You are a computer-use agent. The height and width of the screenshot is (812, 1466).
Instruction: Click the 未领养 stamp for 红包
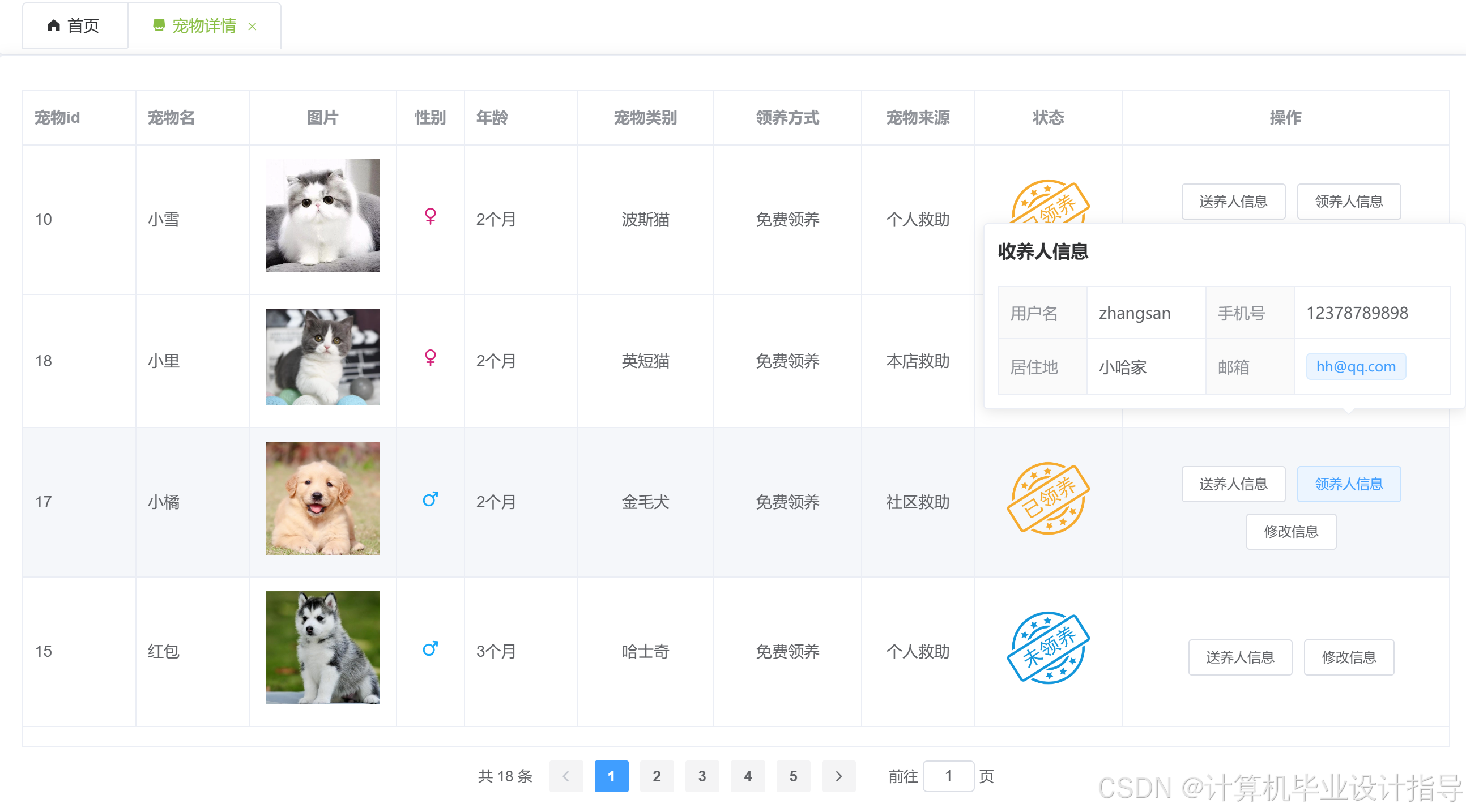pyautogui.click(x=1049, y=648)
